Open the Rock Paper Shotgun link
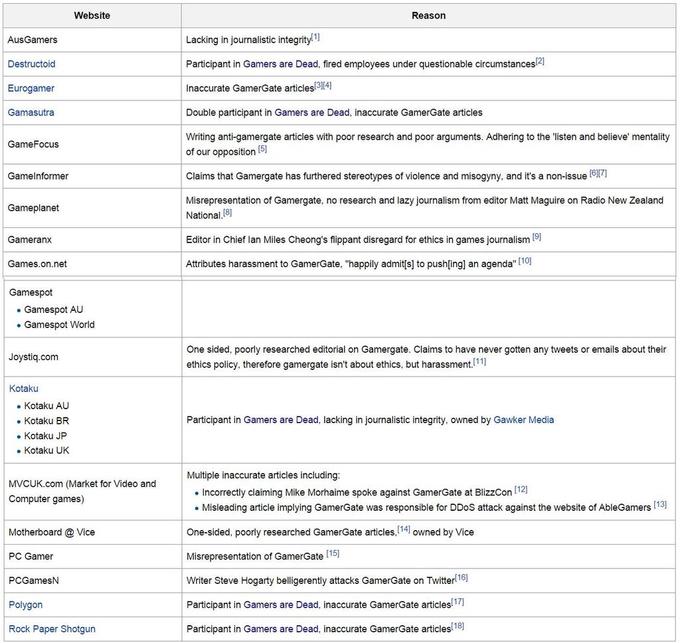The height and width of the screenshot is (643, 680). [52, 629]
